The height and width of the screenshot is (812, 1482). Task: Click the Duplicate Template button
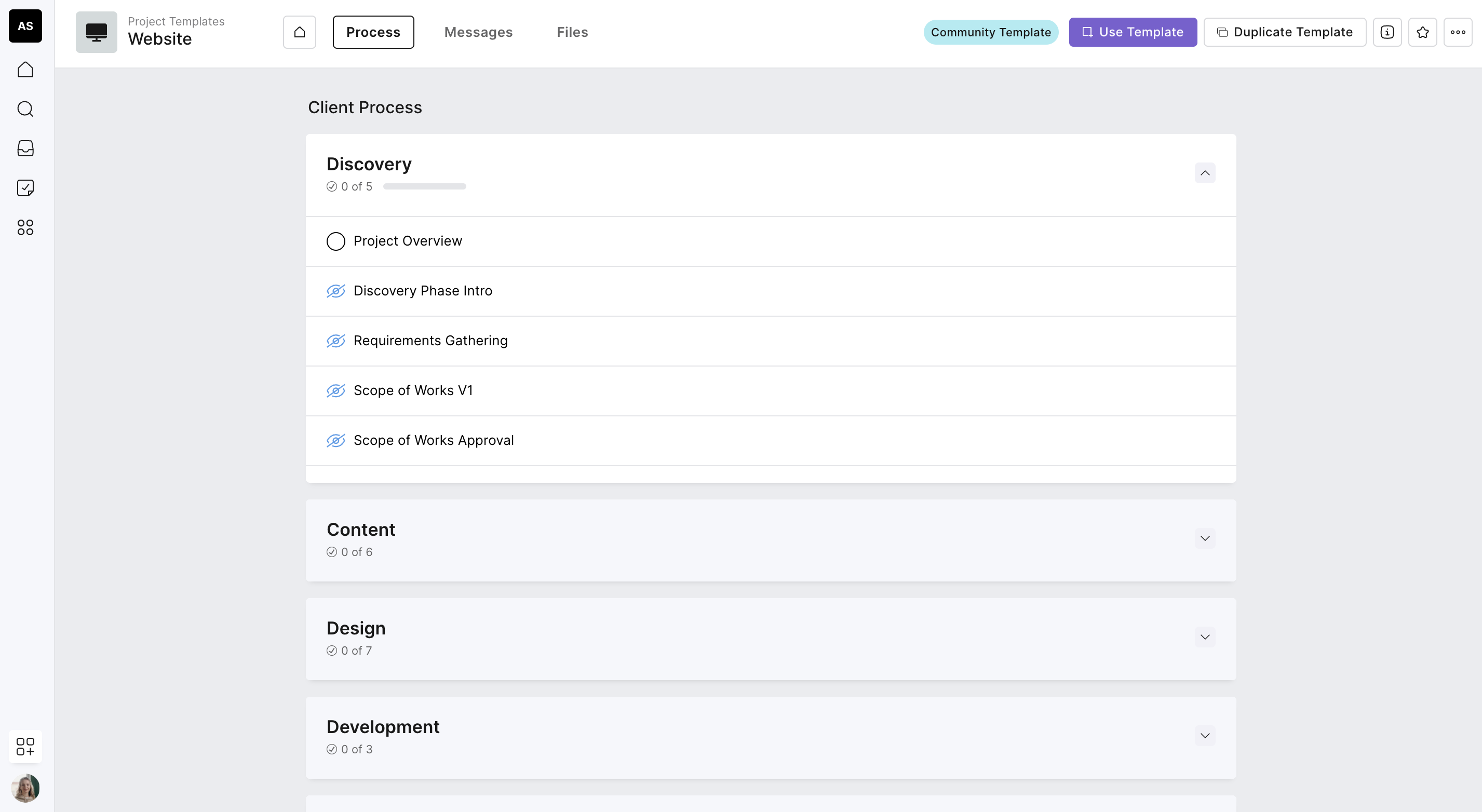1285,32
